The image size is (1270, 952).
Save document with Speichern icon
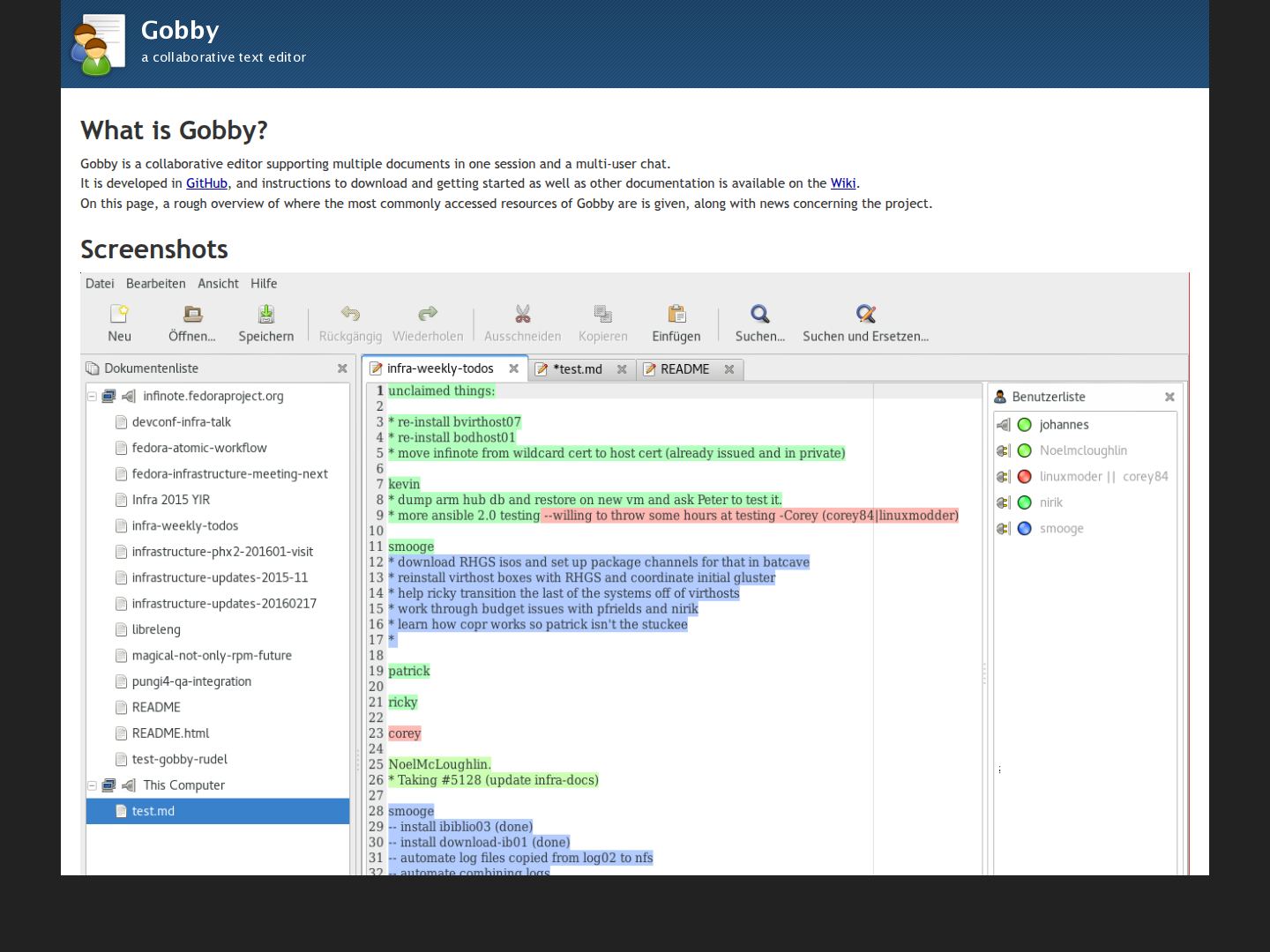(266, 314)
